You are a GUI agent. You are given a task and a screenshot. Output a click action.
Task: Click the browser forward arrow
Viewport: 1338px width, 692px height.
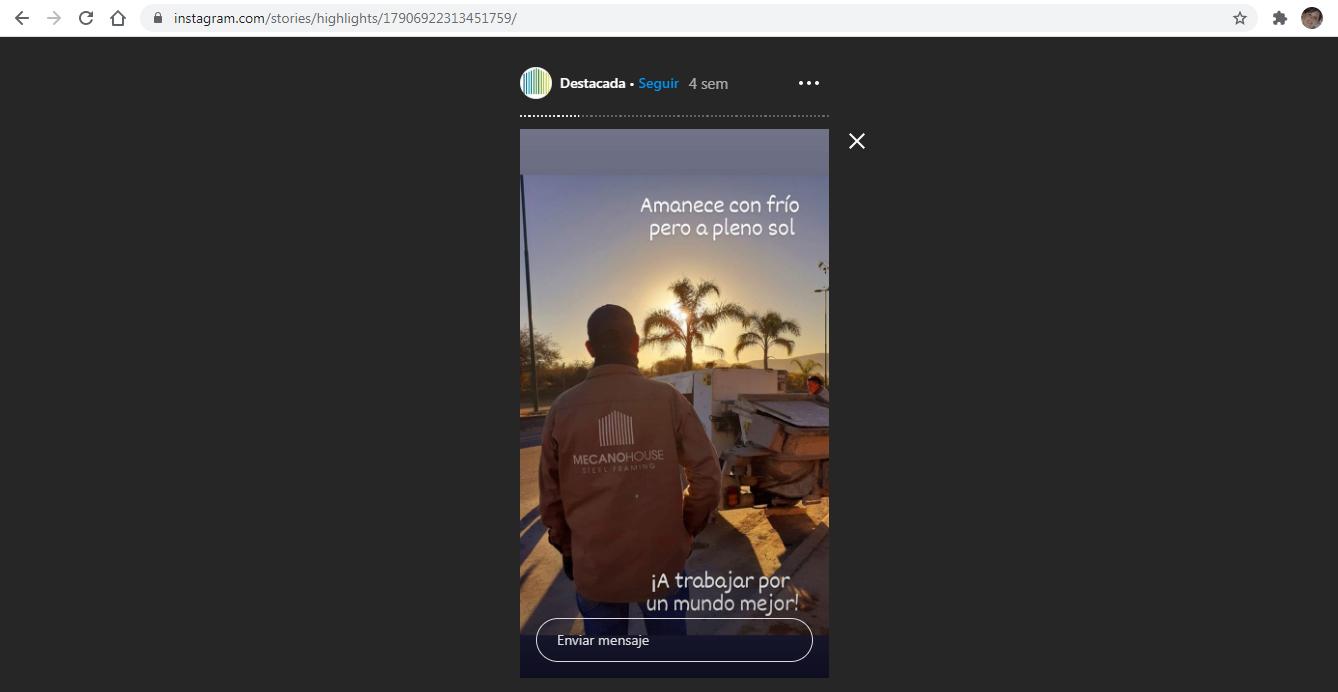[54, 18]
